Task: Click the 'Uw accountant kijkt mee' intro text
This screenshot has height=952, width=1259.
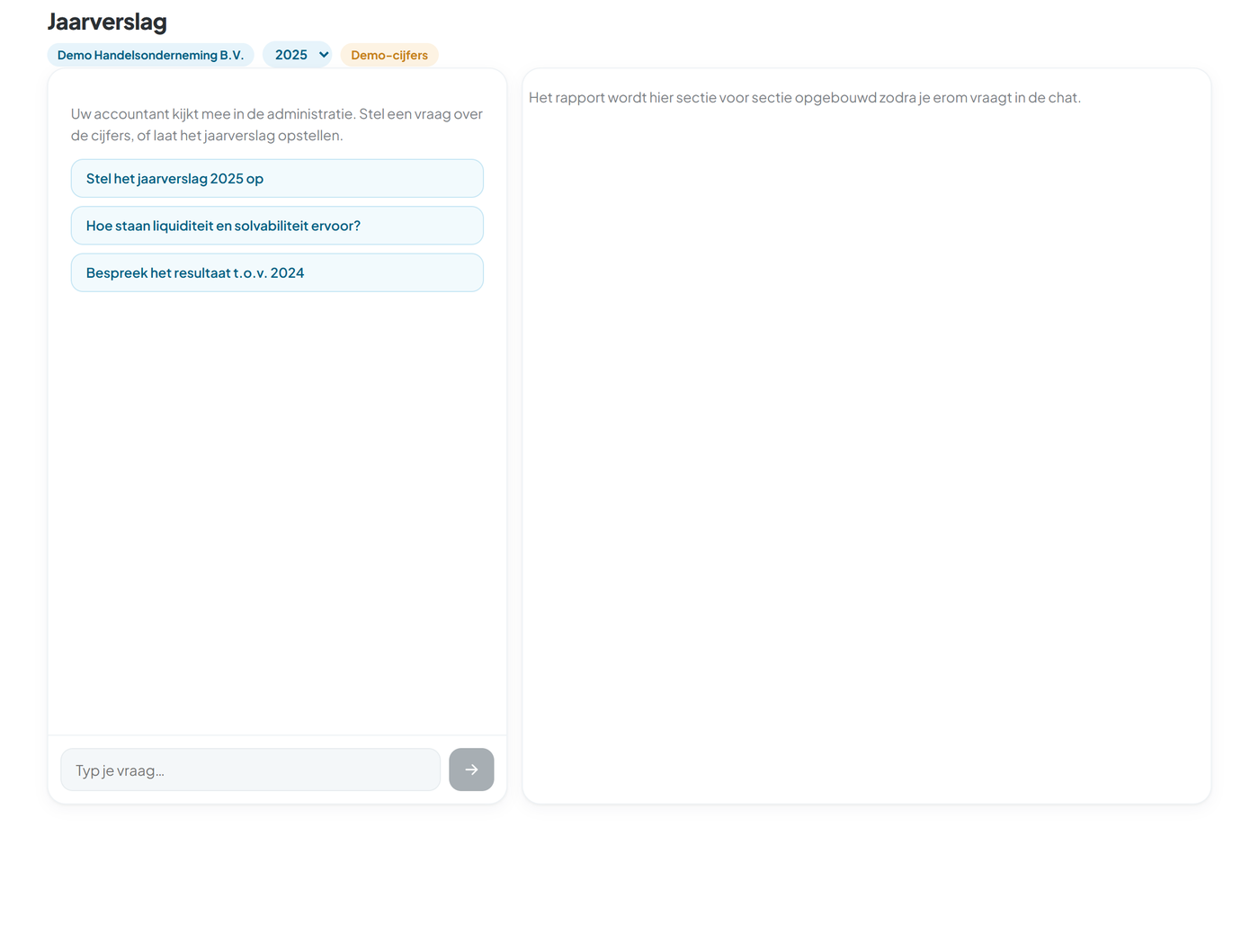Action: 277,125
